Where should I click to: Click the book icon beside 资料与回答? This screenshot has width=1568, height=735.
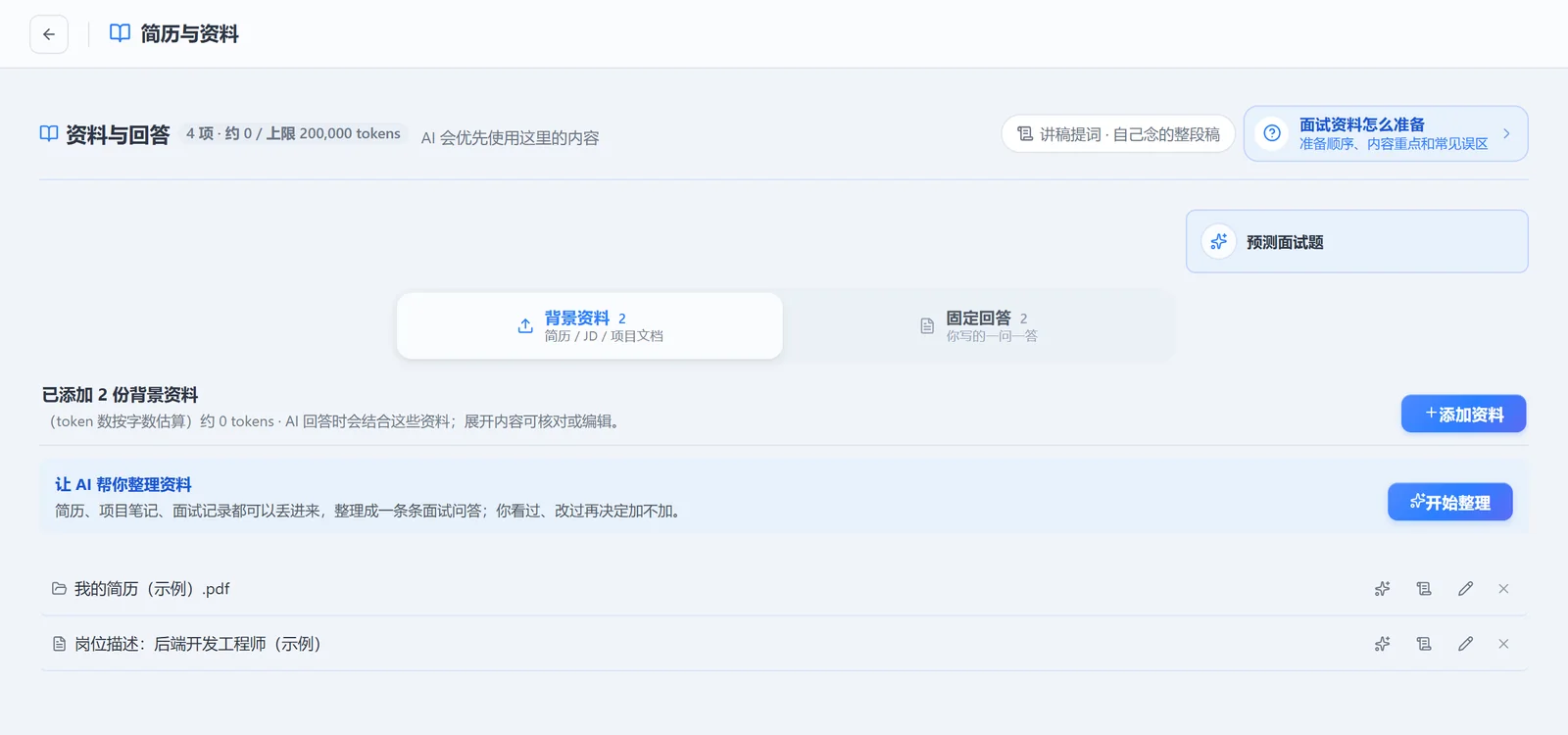point(49,134)
